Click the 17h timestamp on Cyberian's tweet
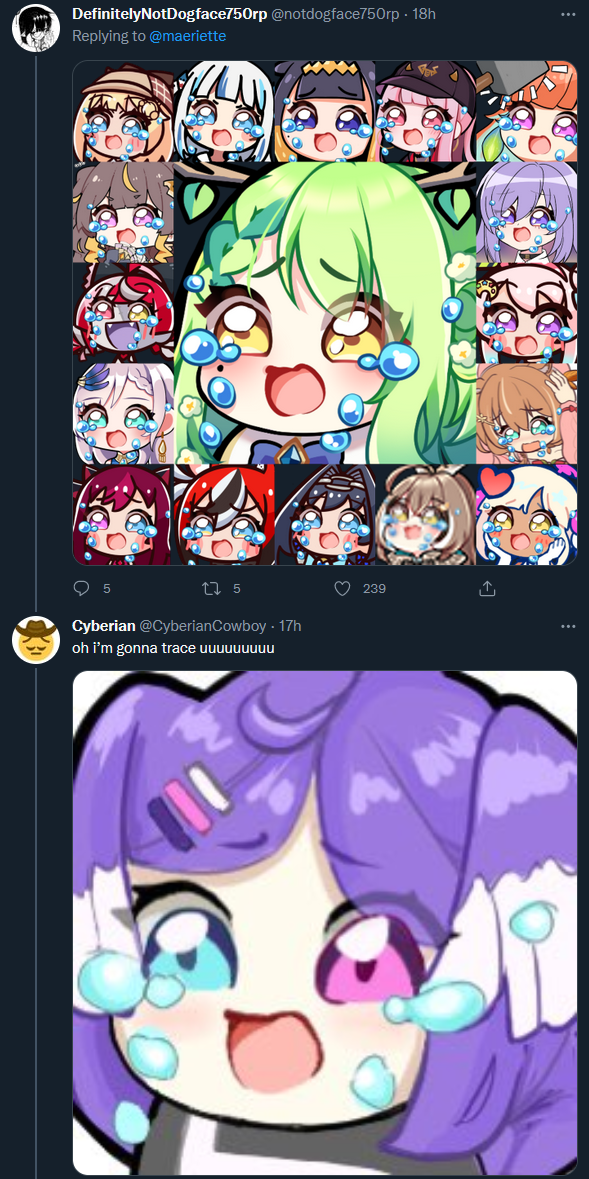 pyautogui.click(x=290, y=626)
